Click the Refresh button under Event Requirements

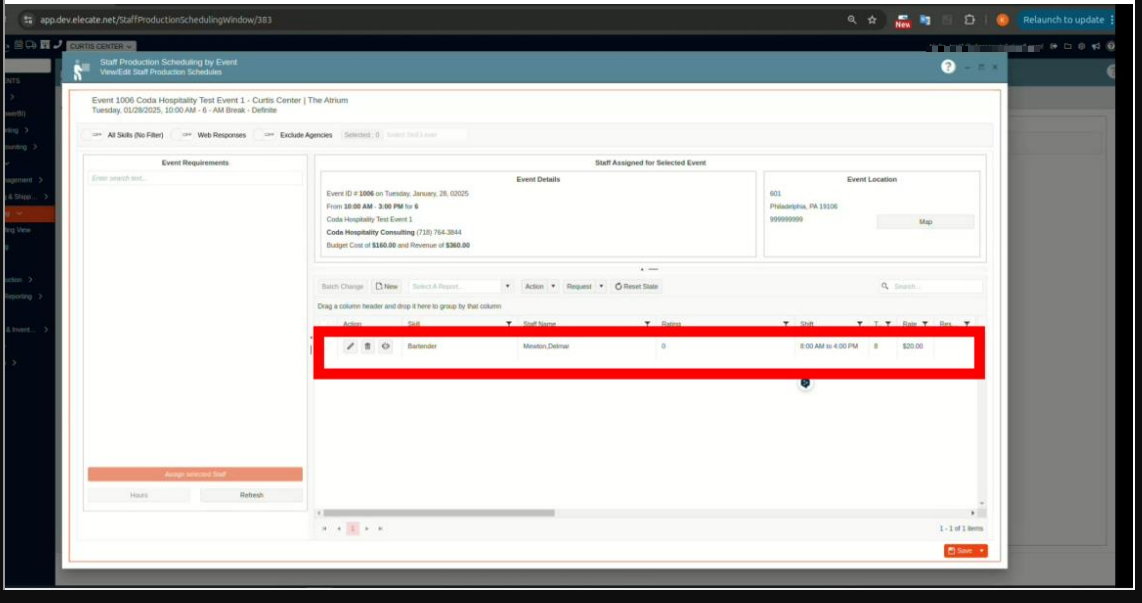pos(251,495)
